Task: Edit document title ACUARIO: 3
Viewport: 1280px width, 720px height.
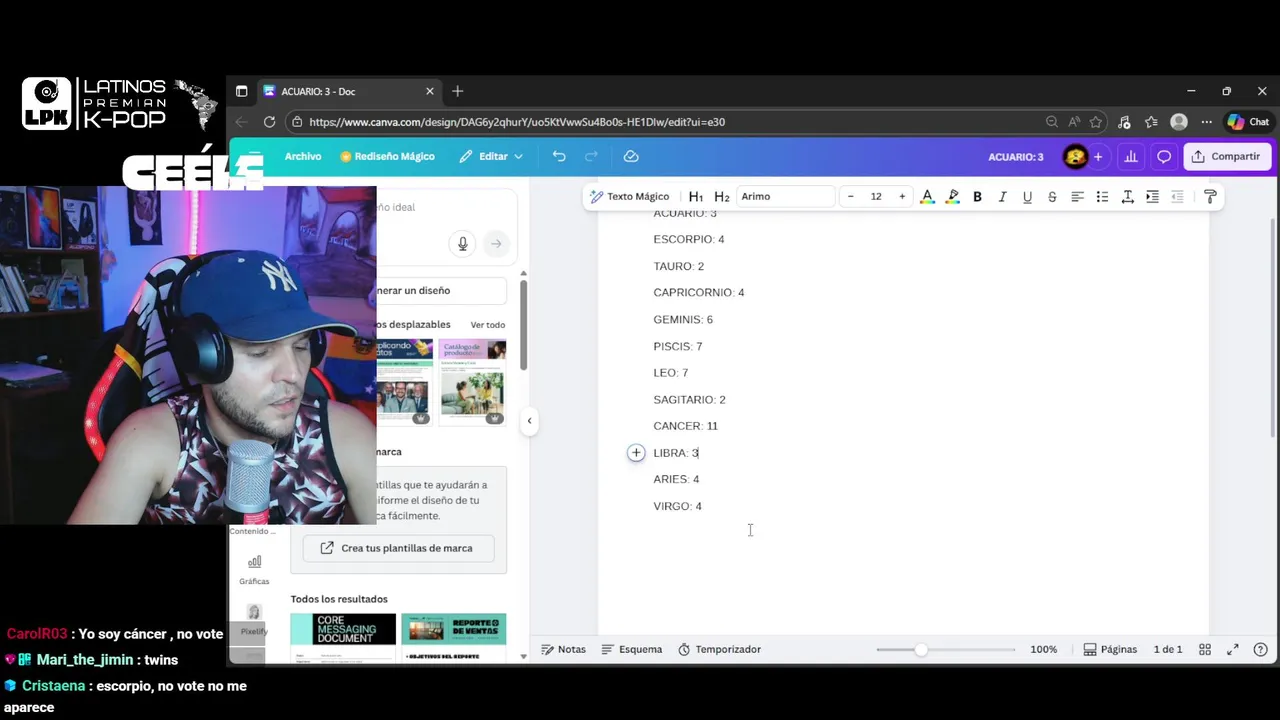Action: pos(1015,156)
